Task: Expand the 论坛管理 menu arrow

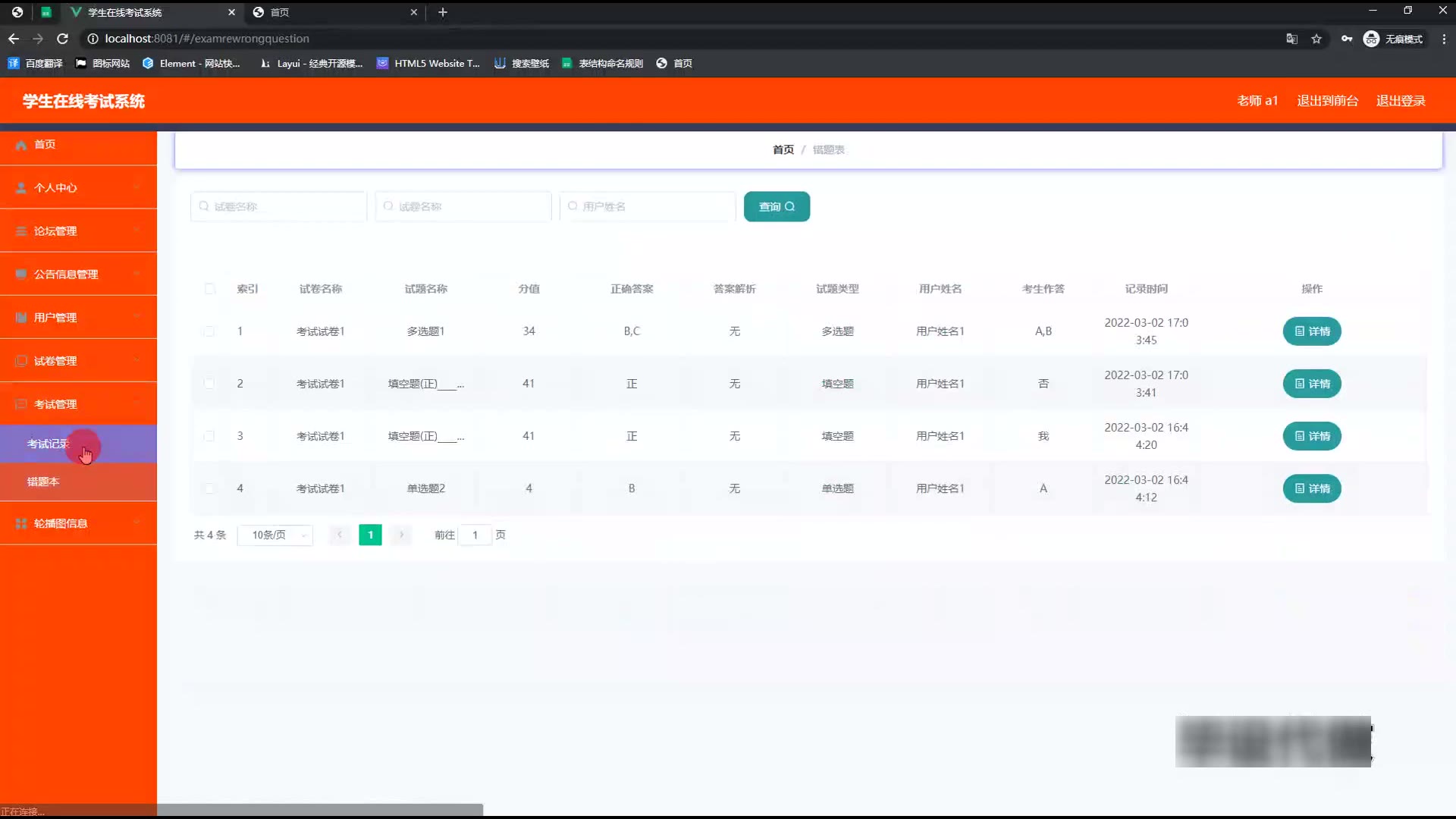Action: coord(136,231)
